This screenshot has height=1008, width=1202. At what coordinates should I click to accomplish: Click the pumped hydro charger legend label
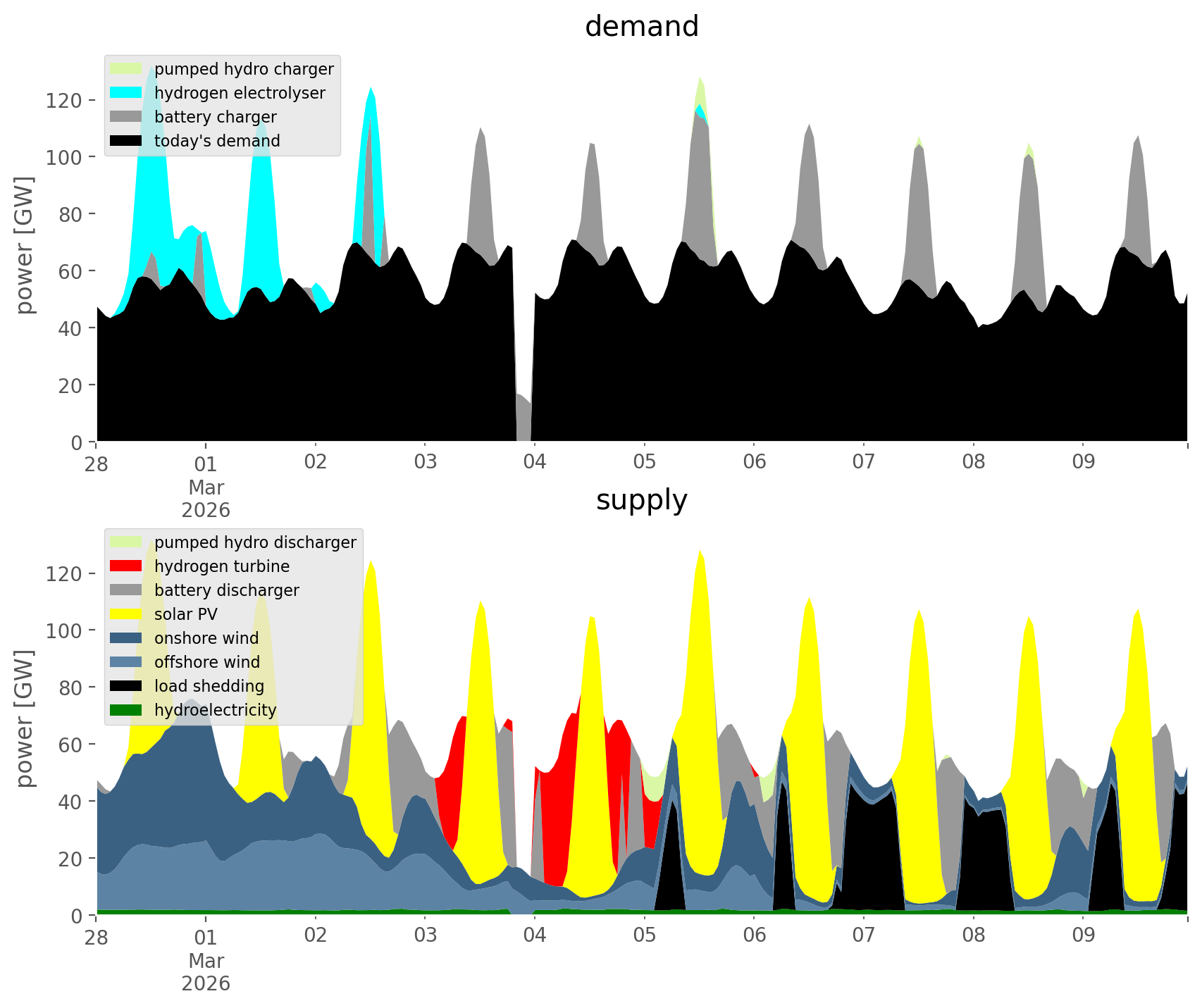(244, 69)
